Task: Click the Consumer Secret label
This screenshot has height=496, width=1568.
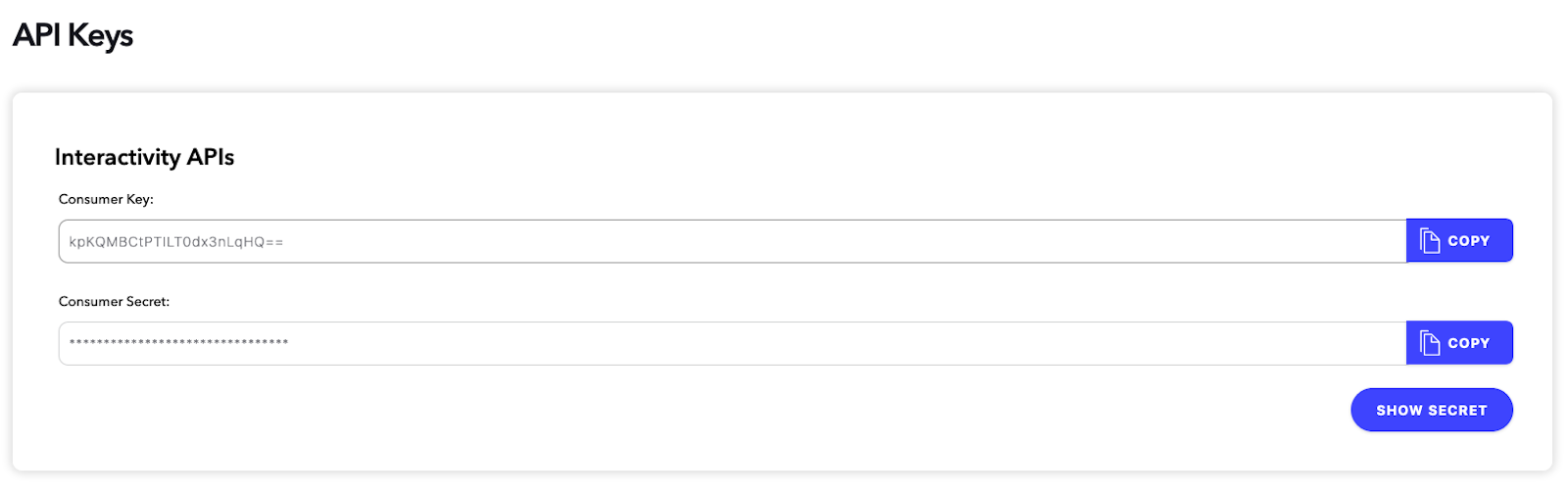Action: pos(114,302)
